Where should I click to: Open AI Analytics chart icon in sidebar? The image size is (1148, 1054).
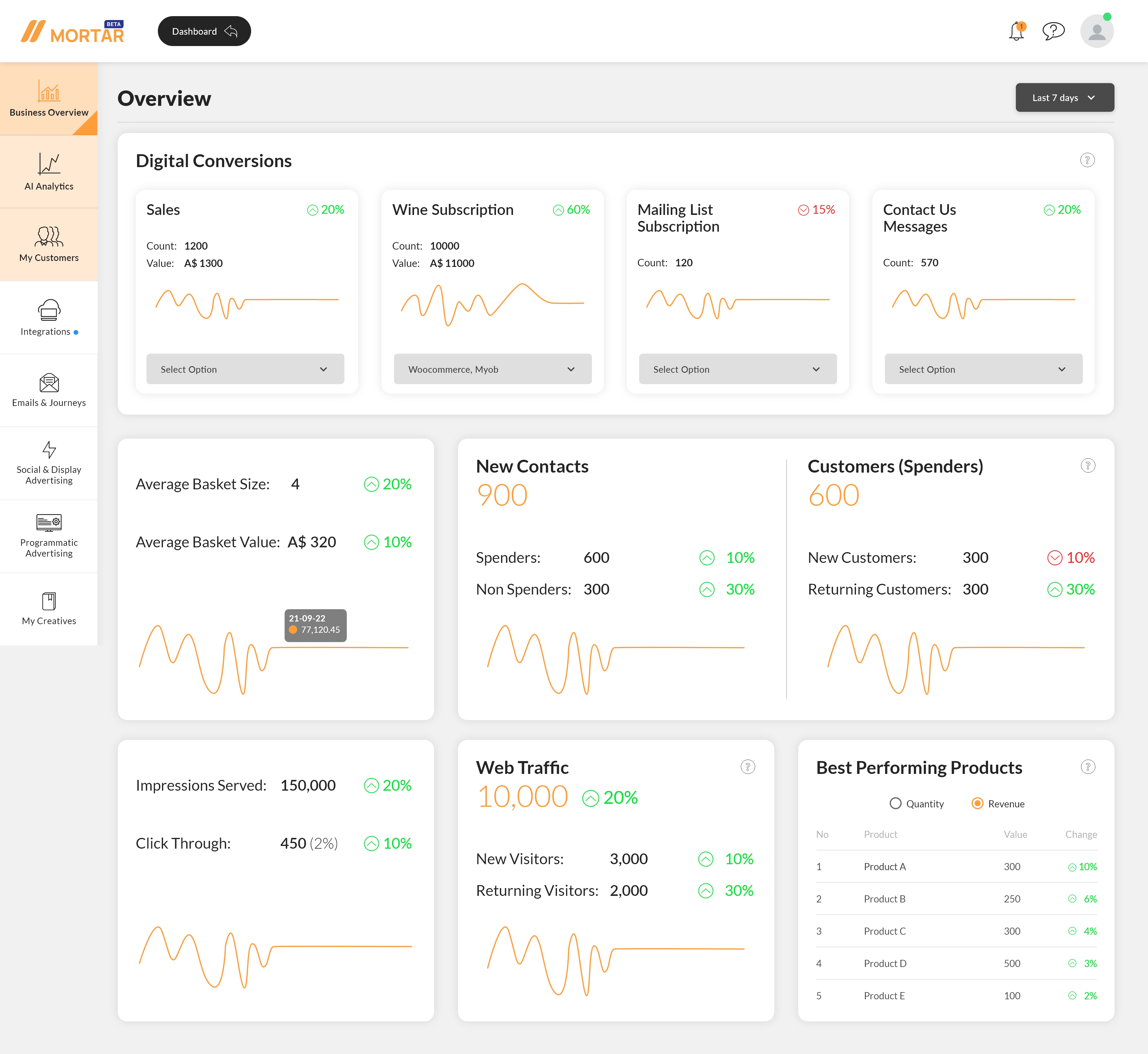tap(49, 164)
